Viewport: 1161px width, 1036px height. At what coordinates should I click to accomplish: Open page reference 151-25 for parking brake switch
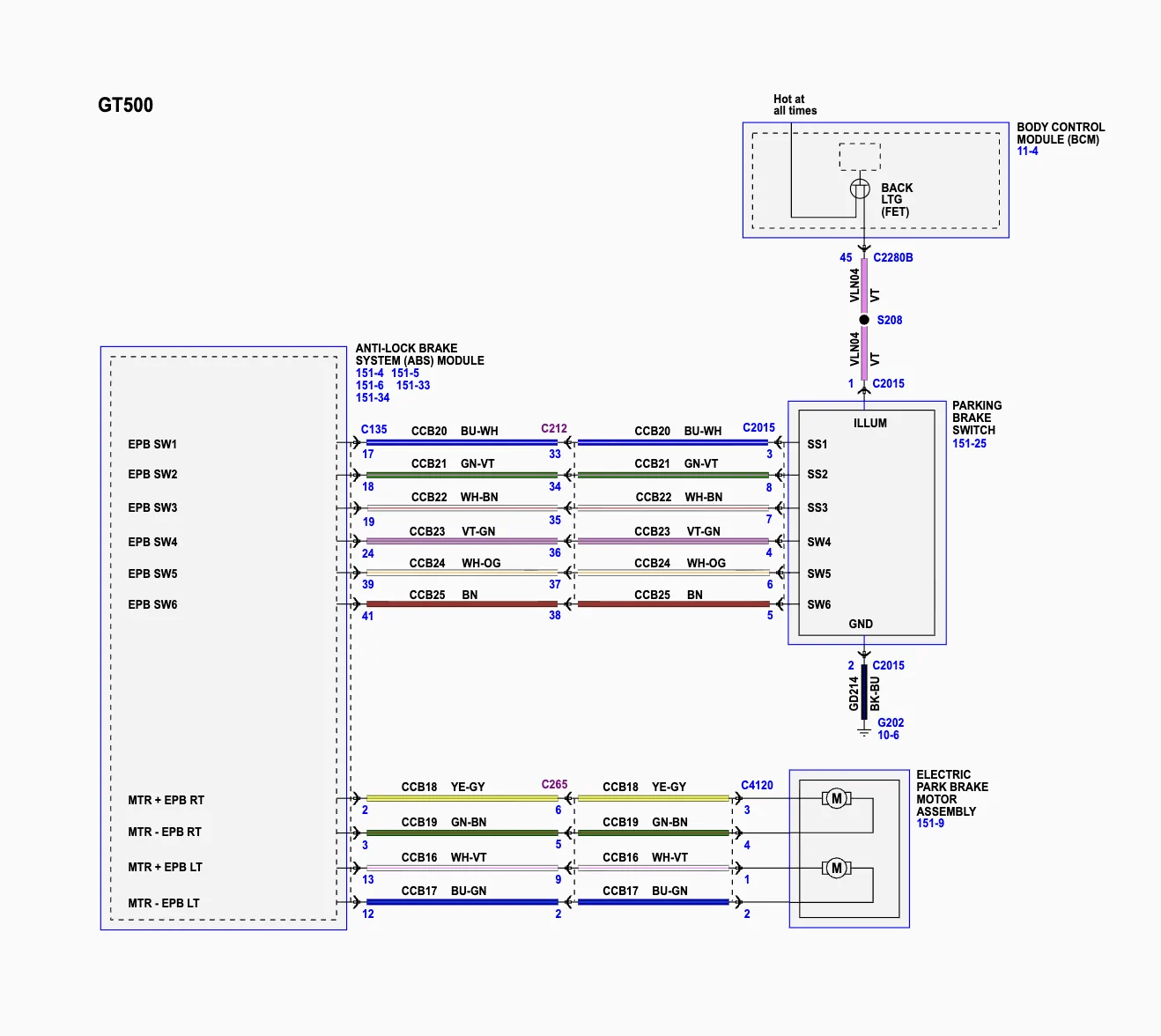coord(969,444)
